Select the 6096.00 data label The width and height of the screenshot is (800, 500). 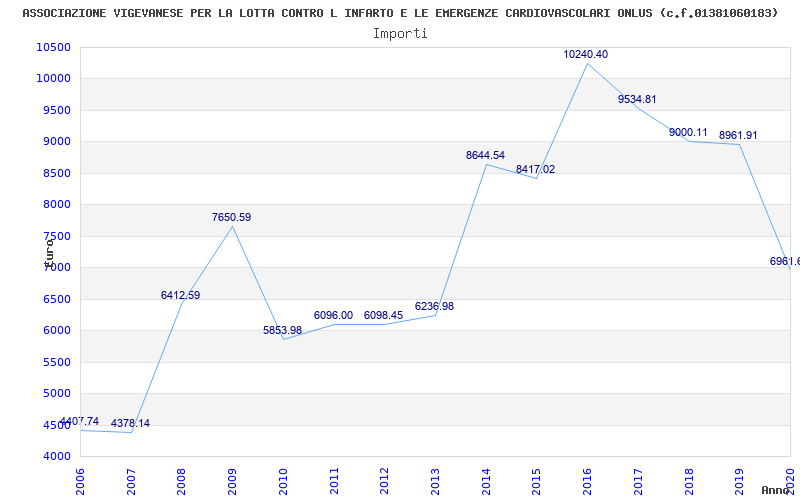point(333,315)
